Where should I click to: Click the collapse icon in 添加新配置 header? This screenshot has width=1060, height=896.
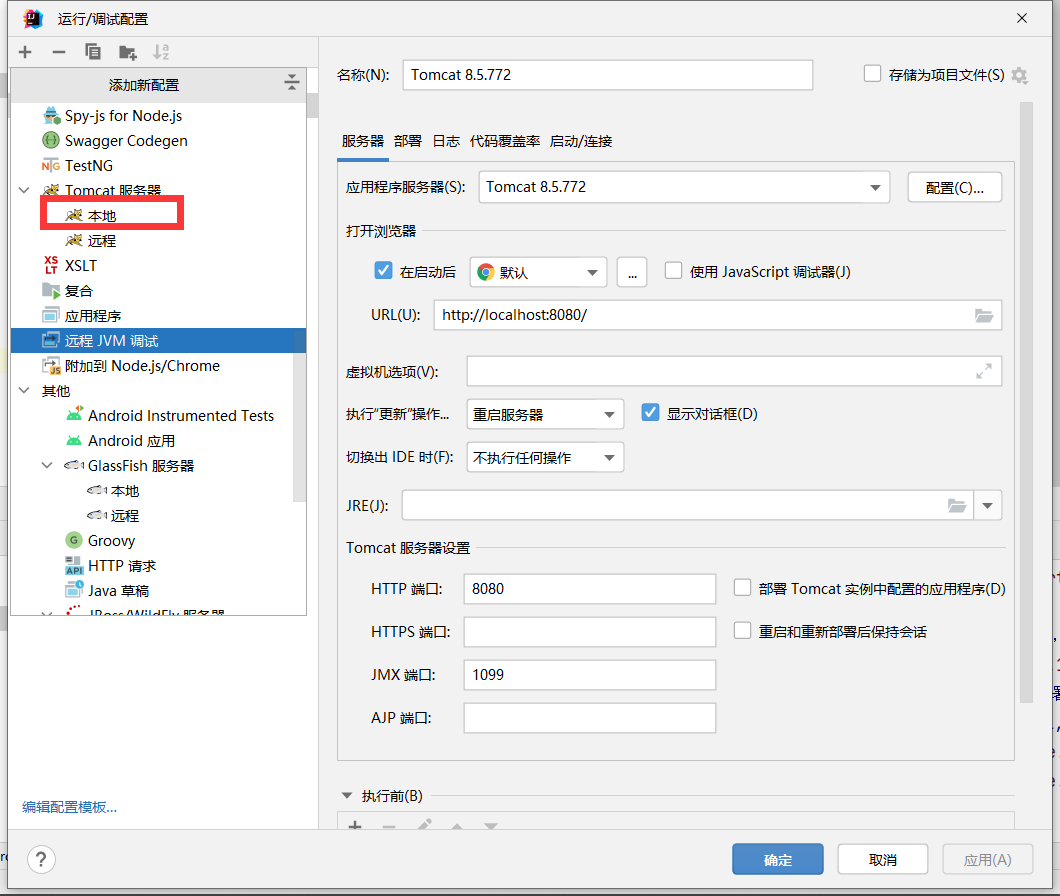tap(291, 83)
